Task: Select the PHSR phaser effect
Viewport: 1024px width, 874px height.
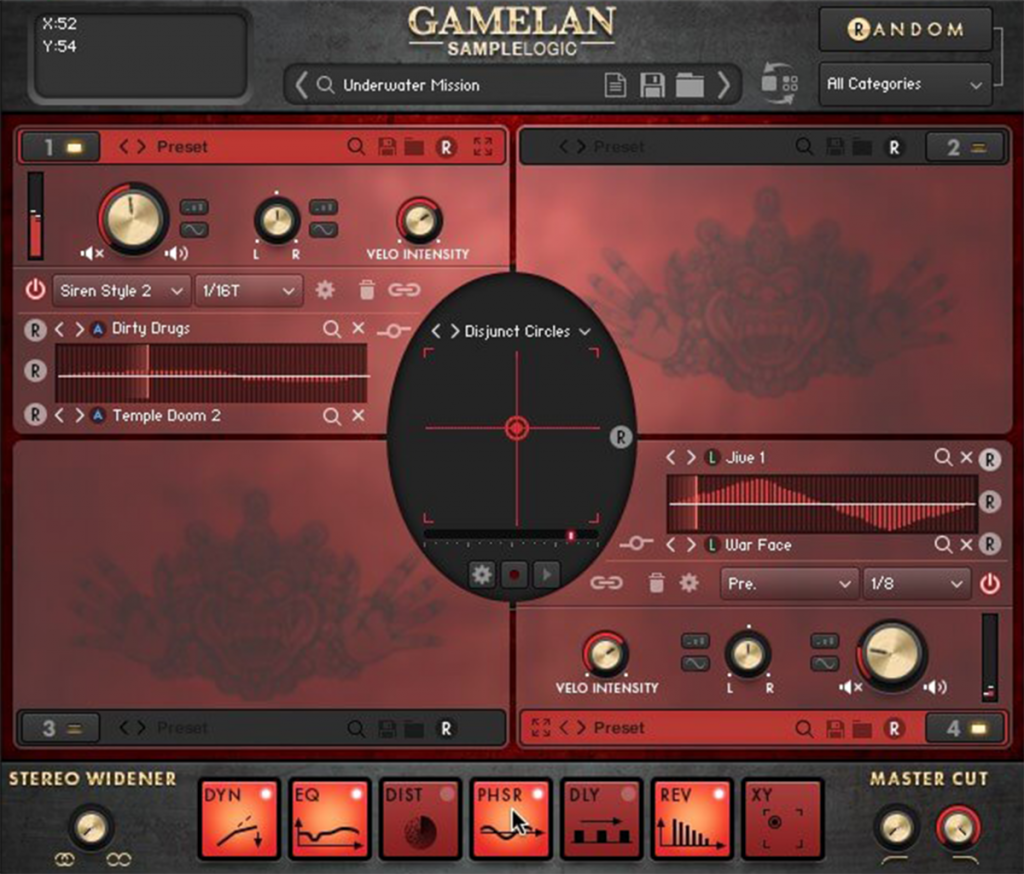Action: [511, 820]
